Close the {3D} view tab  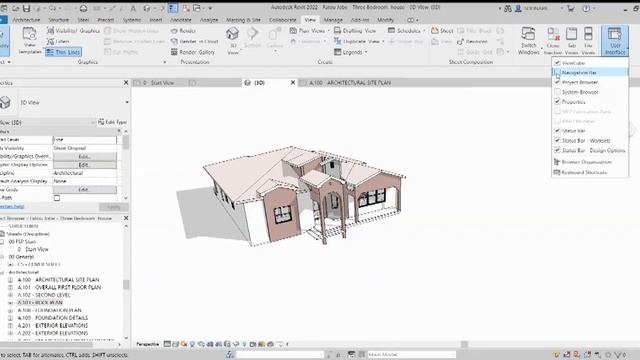tap(293, 82)
